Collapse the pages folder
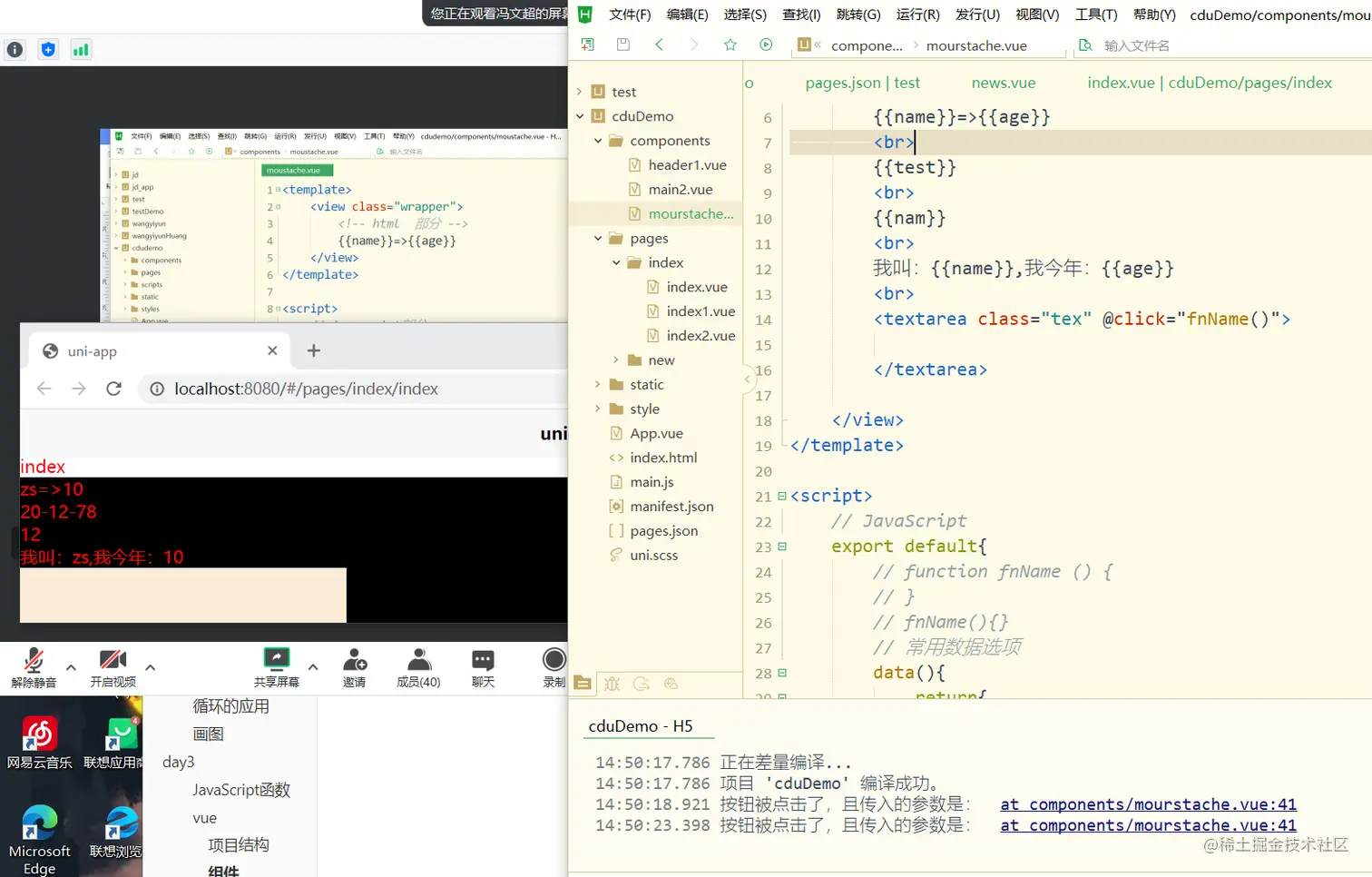Image resolution: width=1372 pixels, height=877 pixels. 598,238
